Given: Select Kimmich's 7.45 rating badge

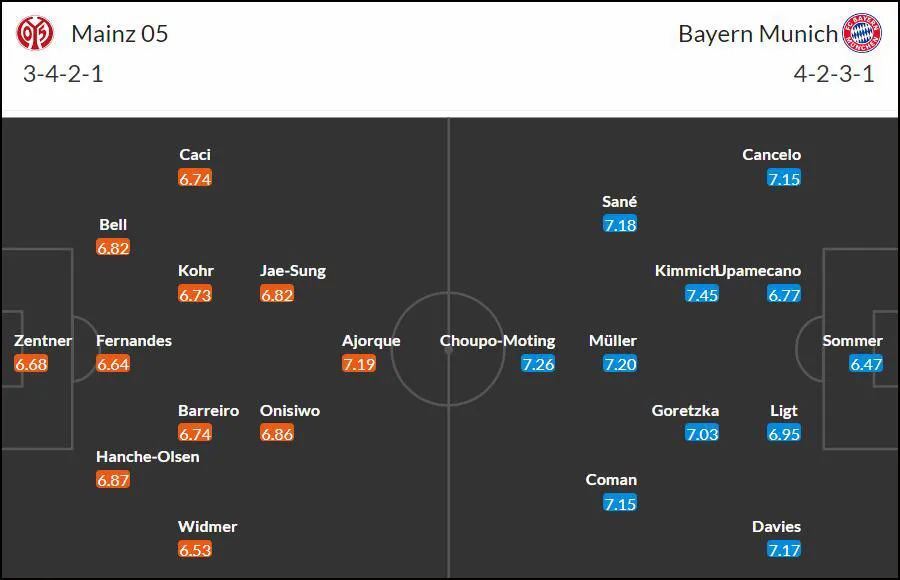Looking at the screenshot, I should pos(702,295).
